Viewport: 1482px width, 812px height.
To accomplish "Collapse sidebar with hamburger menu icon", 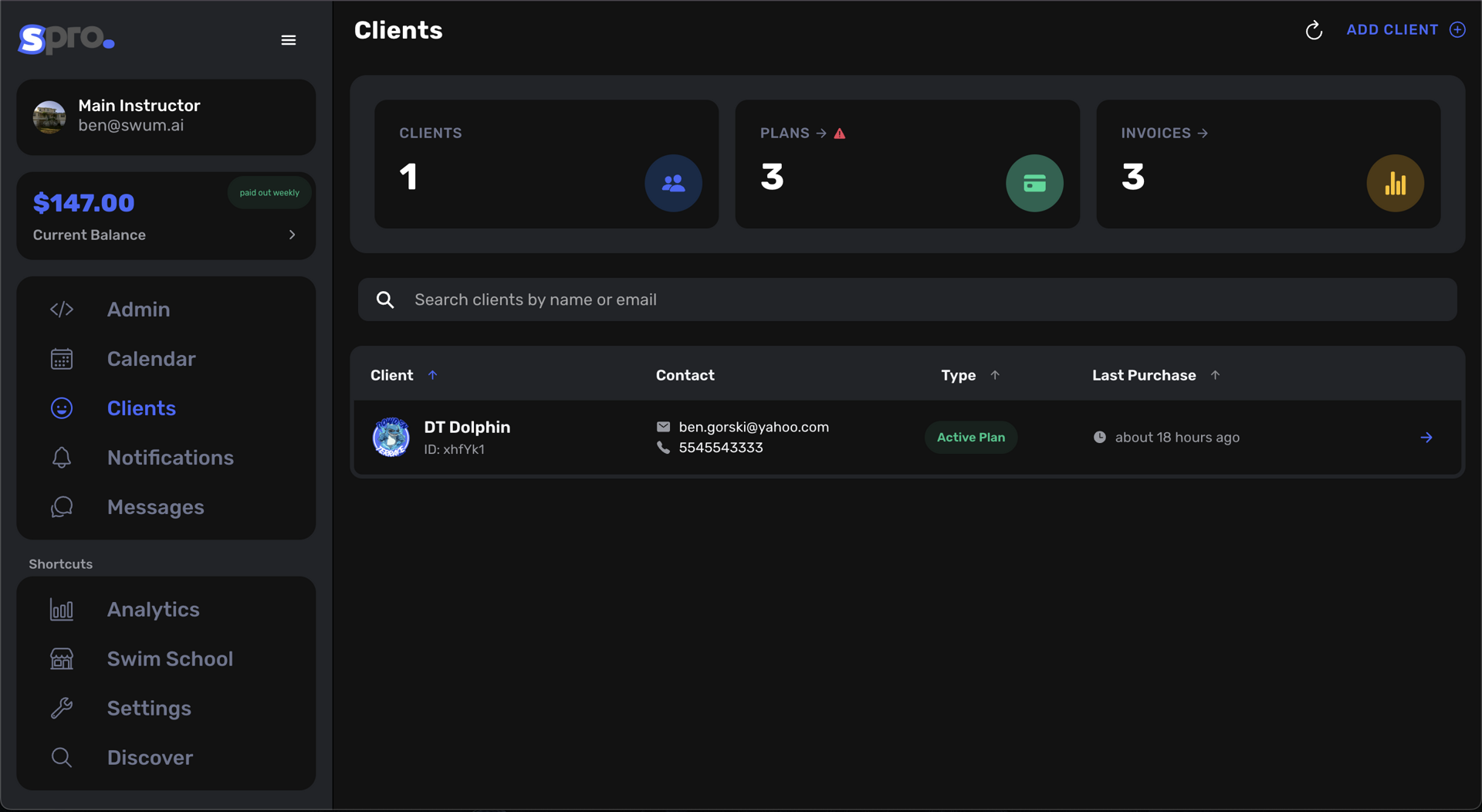I will tap(289, 40).
